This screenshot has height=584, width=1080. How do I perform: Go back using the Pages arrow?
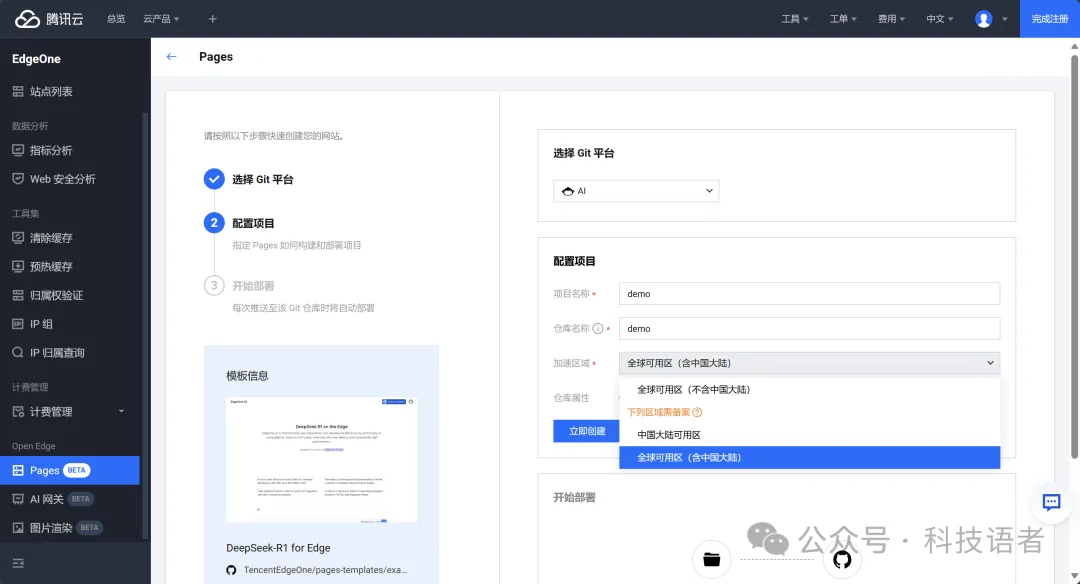click(x=172, y=56)
